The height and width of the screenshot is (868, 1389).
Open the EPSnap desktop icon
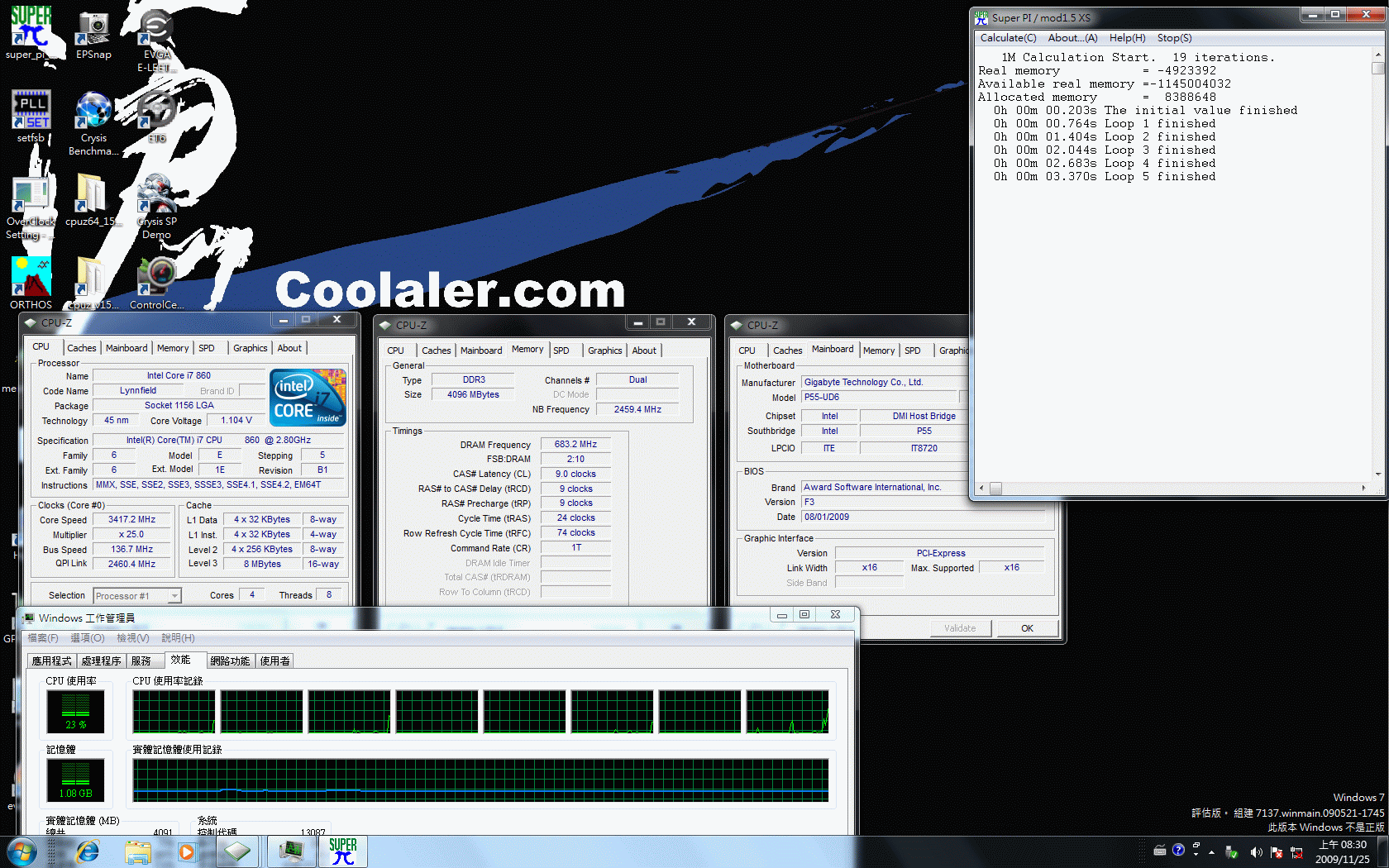point(93,33)
